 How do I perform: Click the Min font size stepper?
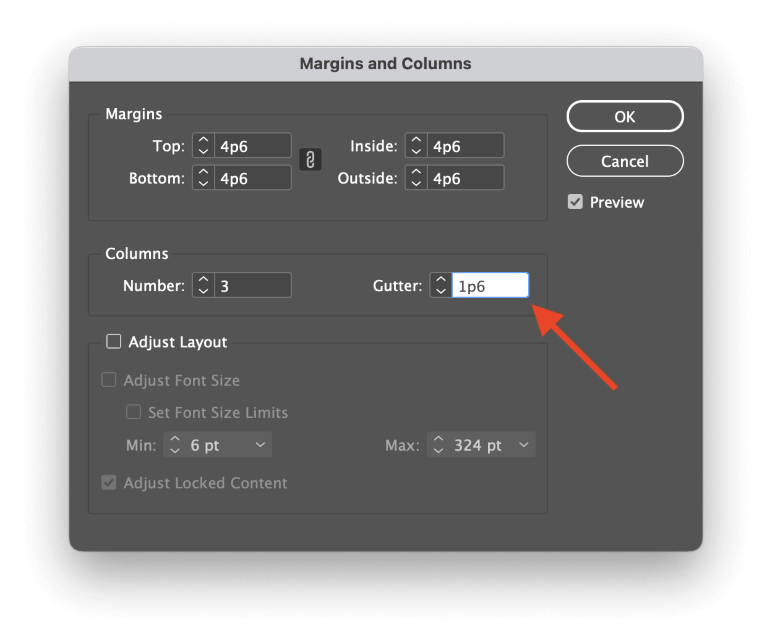(175, 445)
